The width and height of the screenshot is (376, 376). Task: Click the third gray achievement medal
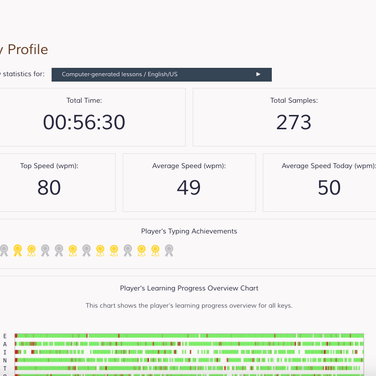coord(59,250)
